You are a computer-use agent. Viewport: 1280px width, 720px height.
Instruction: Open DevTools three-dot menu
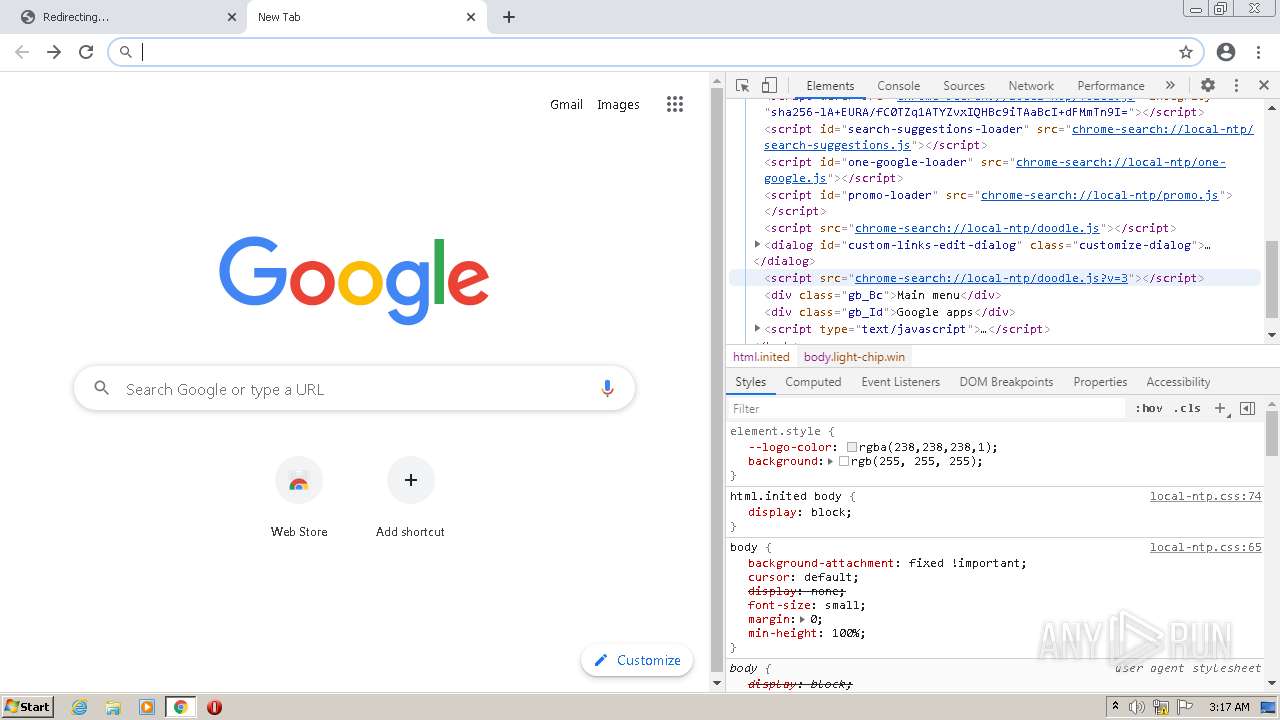click(x=1236, y=85)
